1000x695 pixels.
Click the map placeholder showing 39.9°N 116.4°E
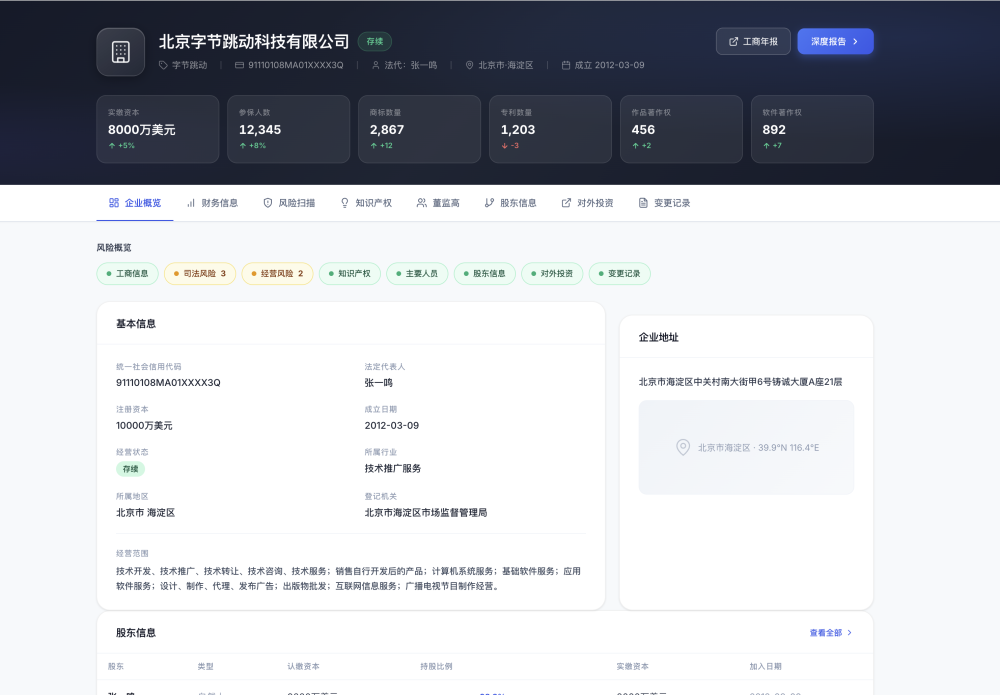click(746, 447)
